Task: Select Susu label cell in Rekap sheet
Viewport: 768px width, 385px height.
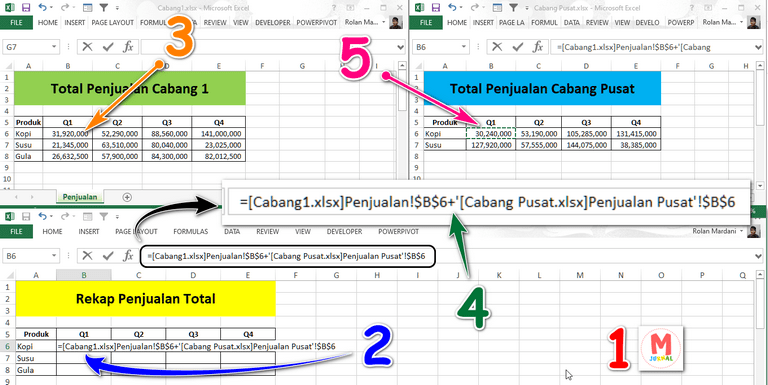Action: point(36,359)
